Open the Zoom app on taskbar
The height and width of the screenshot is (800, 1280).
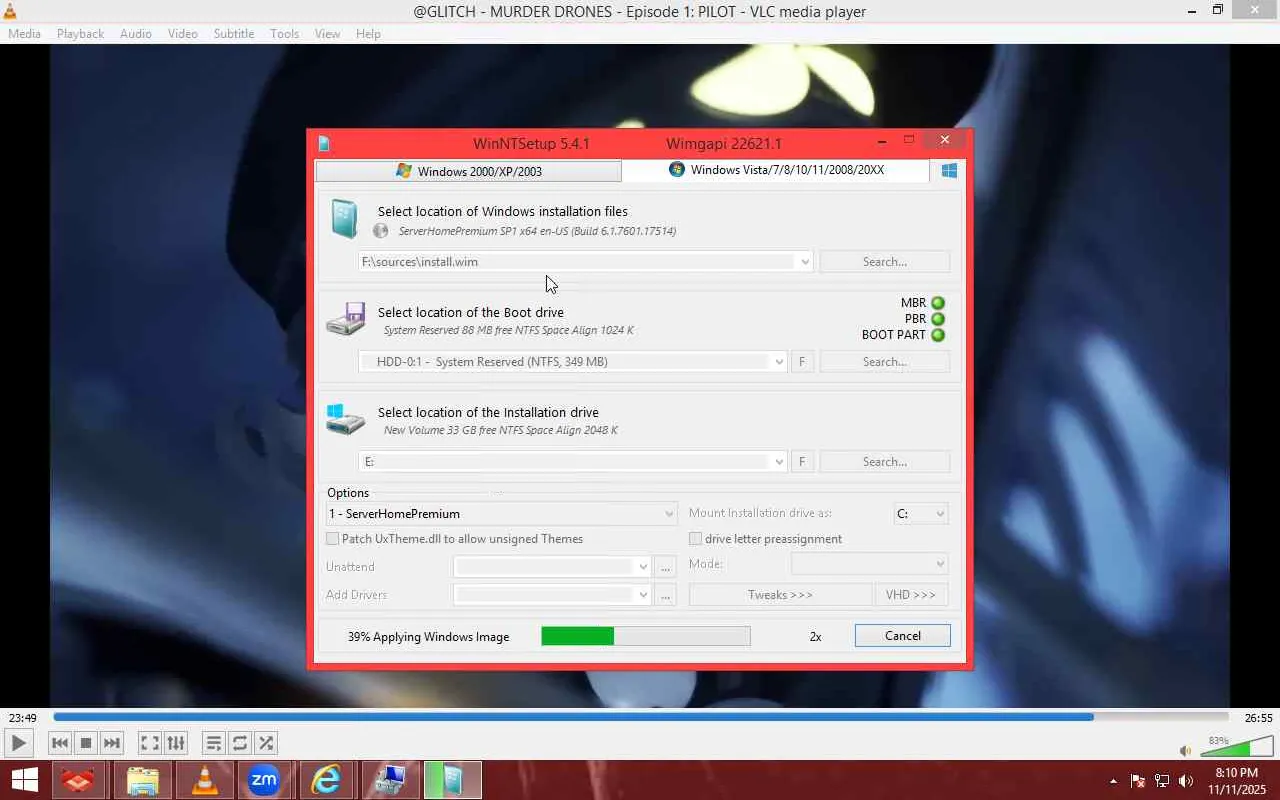(x=263, y=780)
